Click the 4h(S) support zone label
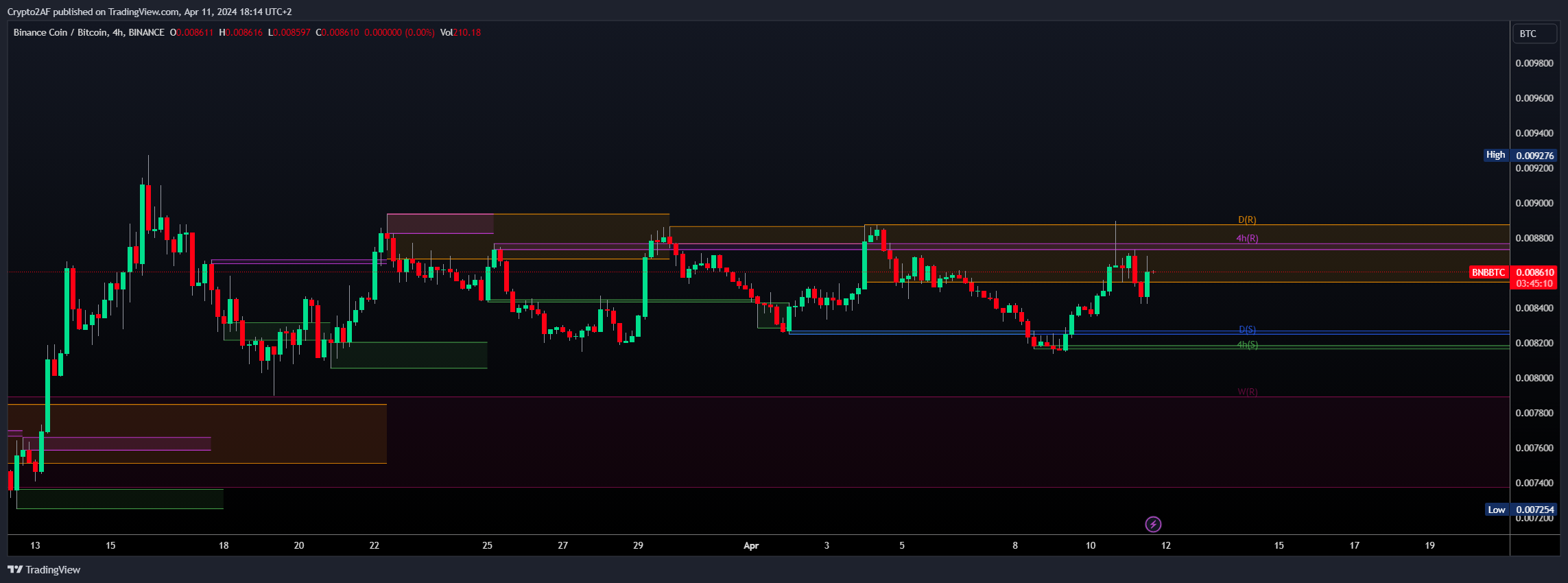This screenshot has width=1568, height=583. (1247, 345)
